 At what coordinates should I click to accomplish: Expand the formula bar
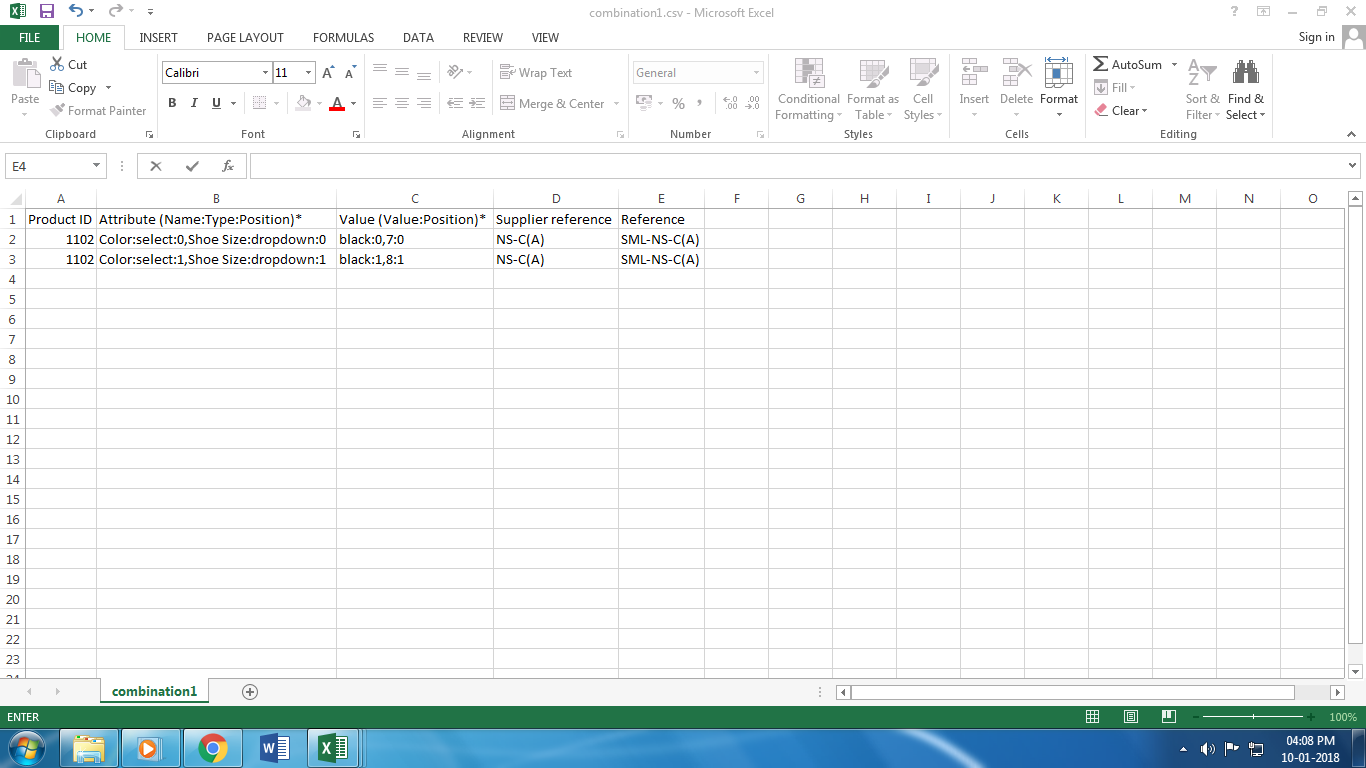coord(1353,166)
